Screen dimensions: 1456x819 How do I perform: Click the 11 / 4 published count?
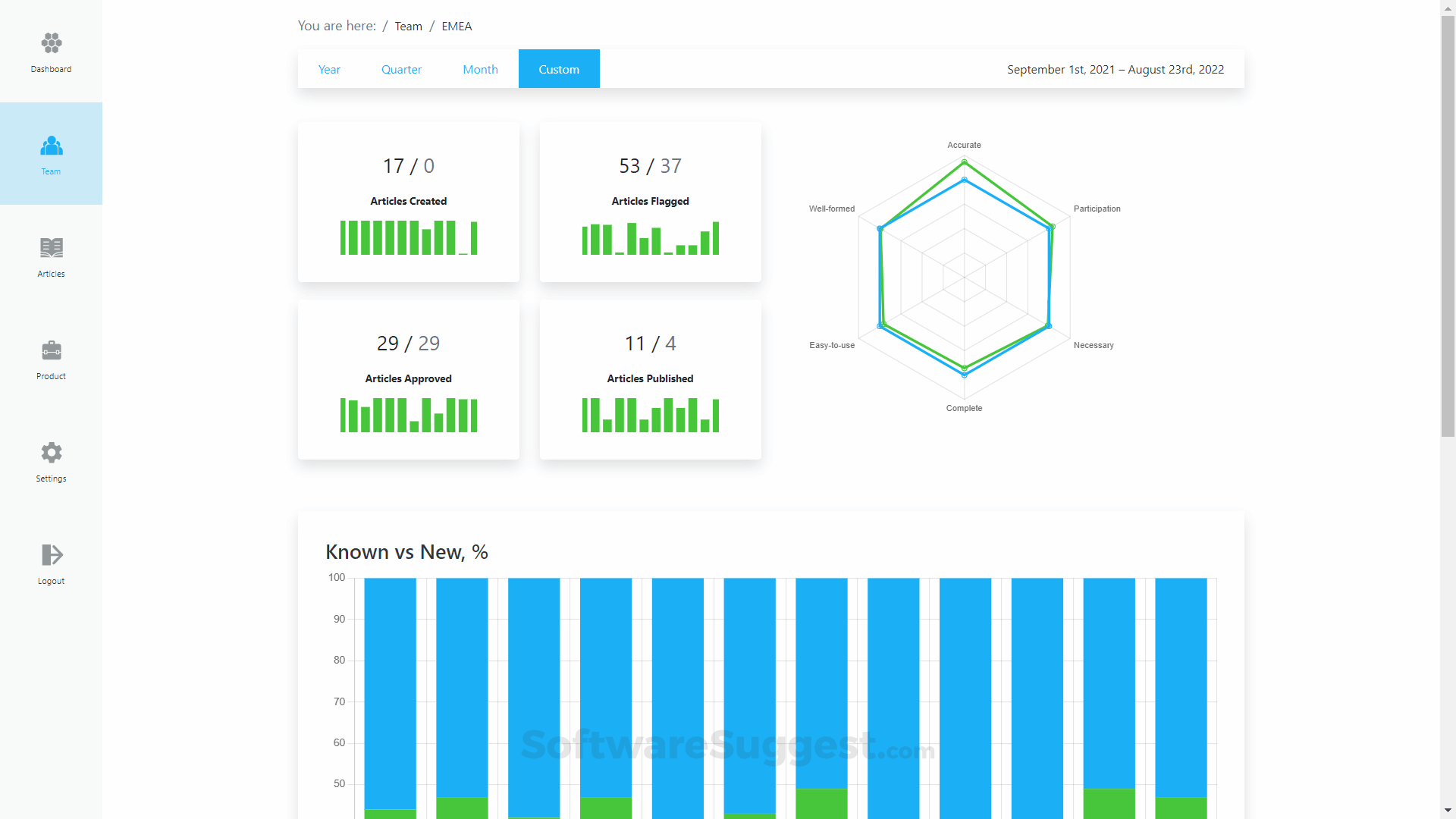click(x=650, y=344)
